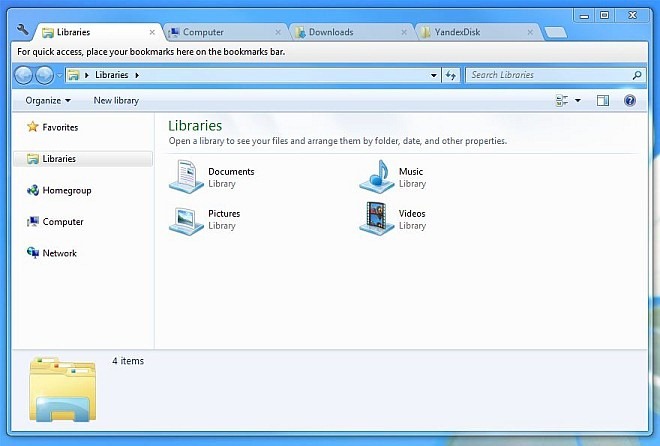Click the Libraries tab's icon

point(48,32)
